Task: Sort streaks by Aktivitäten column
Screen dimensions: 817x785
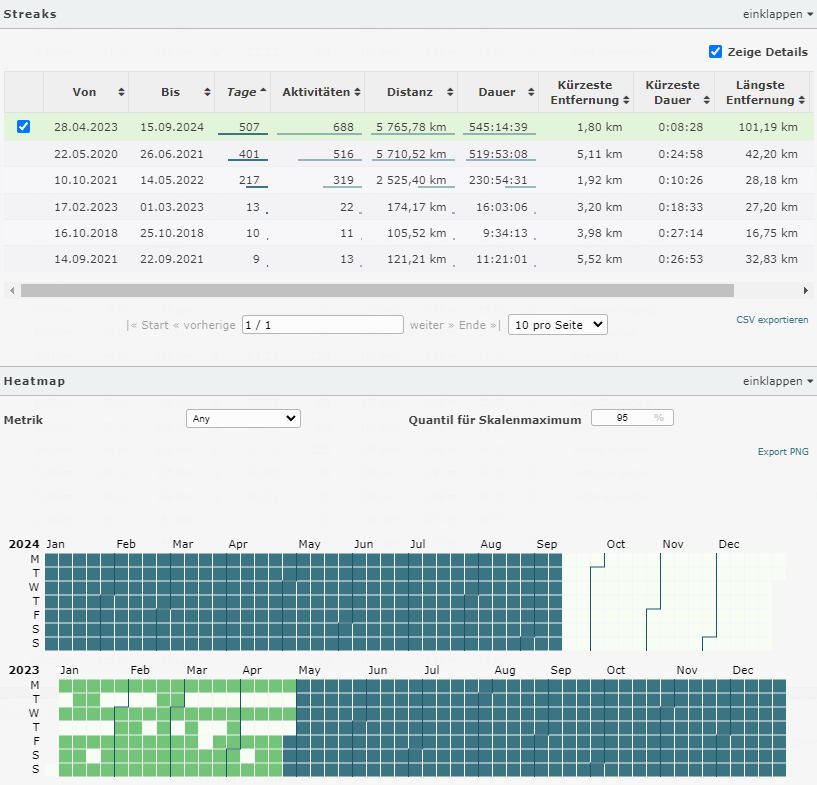Action: point(317,92)
